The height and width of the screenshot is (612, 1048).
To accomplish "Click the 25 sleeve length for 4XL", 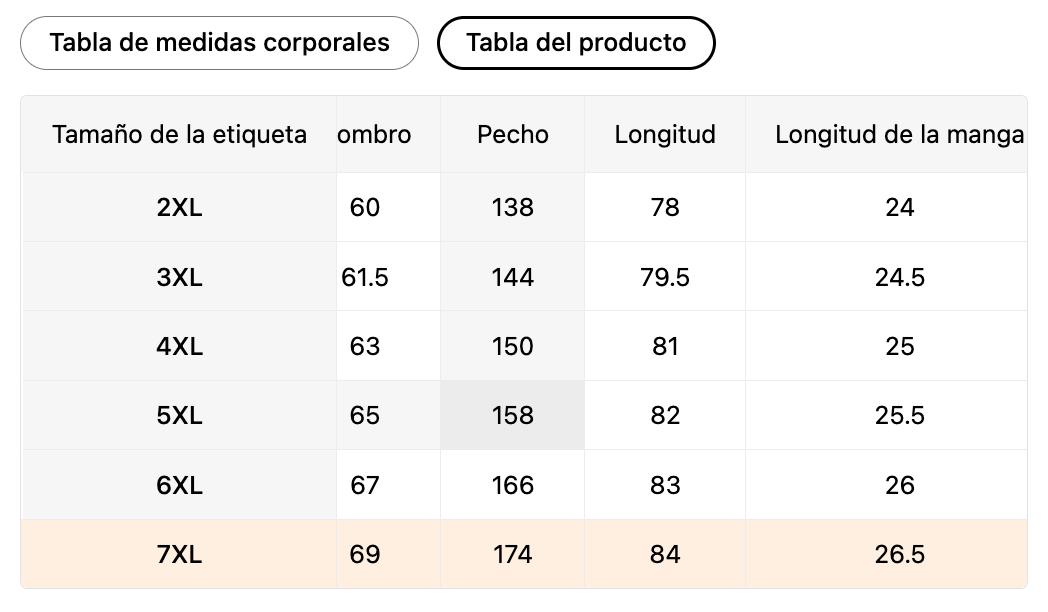I will click(899, 347).
